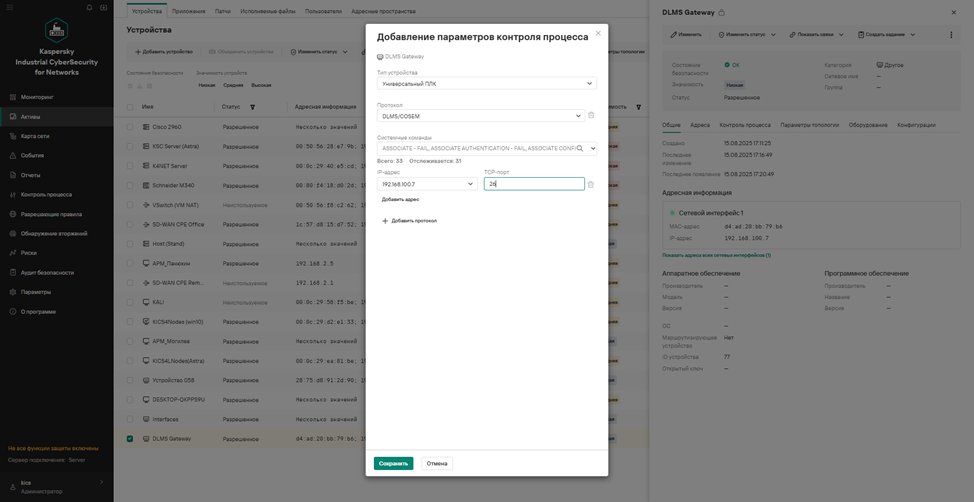Click Добавить адрес link in dialog
This screenshot has height=502, width=974.
pyautogui.click(x=401, y=199)
